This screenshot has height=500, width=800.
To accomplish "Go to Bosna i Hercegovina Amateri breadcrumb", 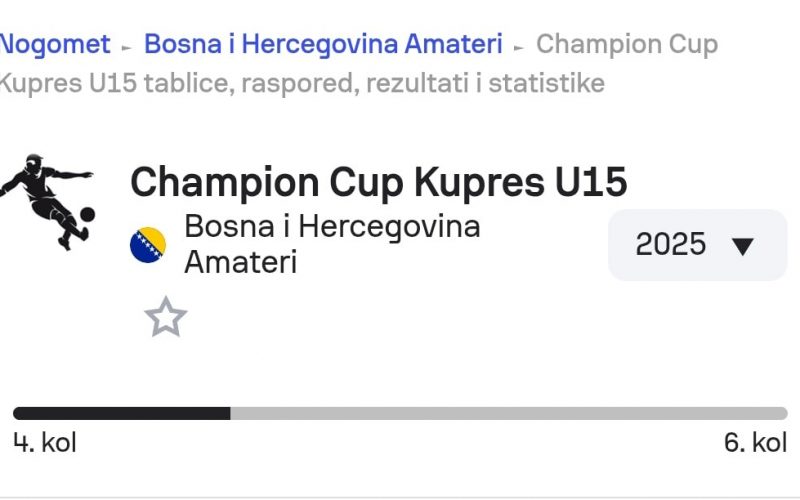I will point(323,44).
